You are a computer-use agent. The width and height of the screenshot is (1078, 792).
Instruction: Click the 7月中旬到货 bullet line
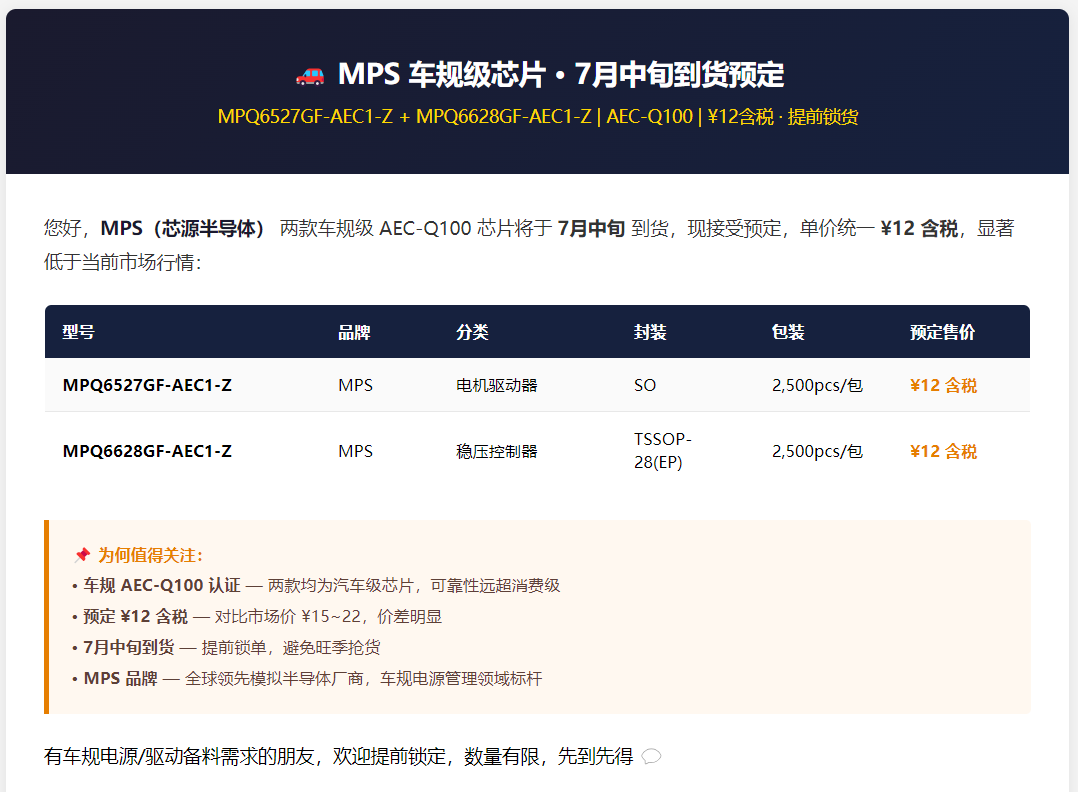226,647
